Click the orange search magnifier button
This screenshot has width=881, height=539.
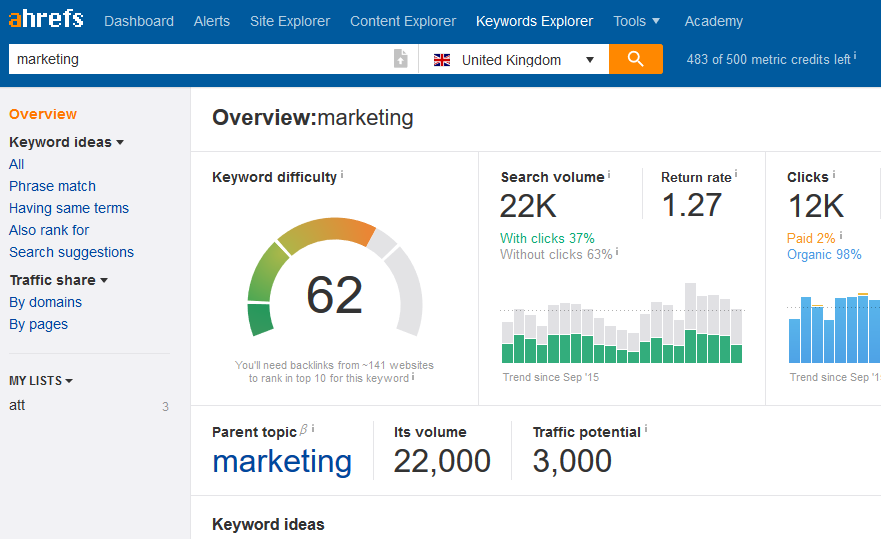[636, 59]
